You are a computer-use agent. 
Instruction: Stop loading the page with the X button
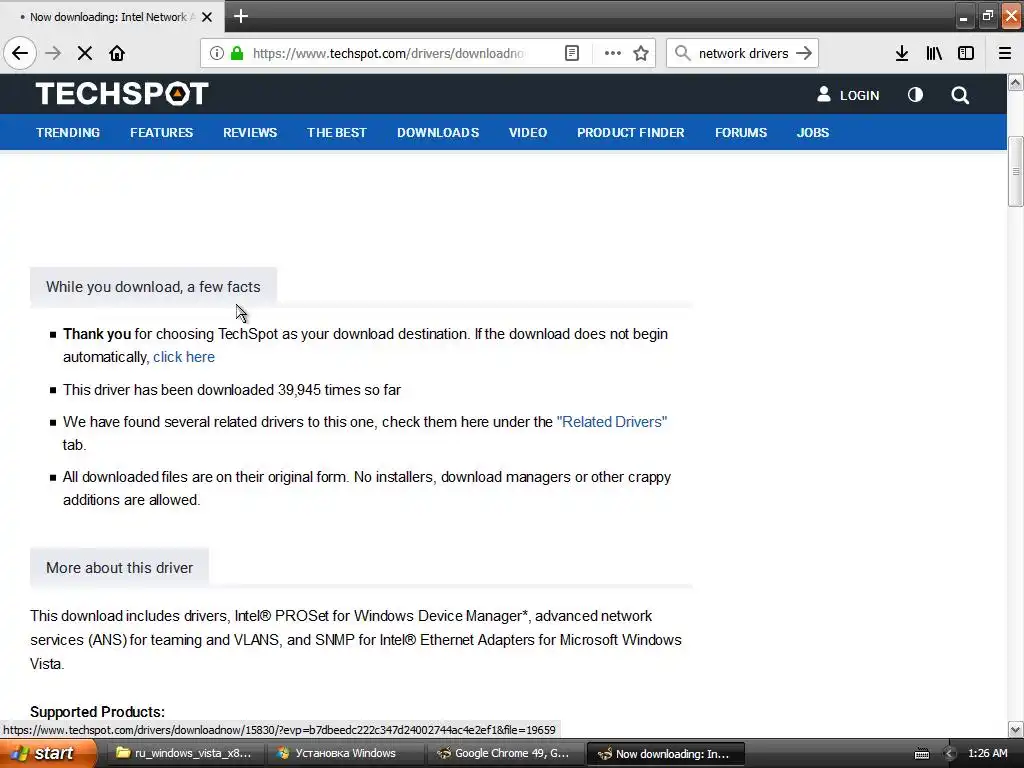[85, 53]
